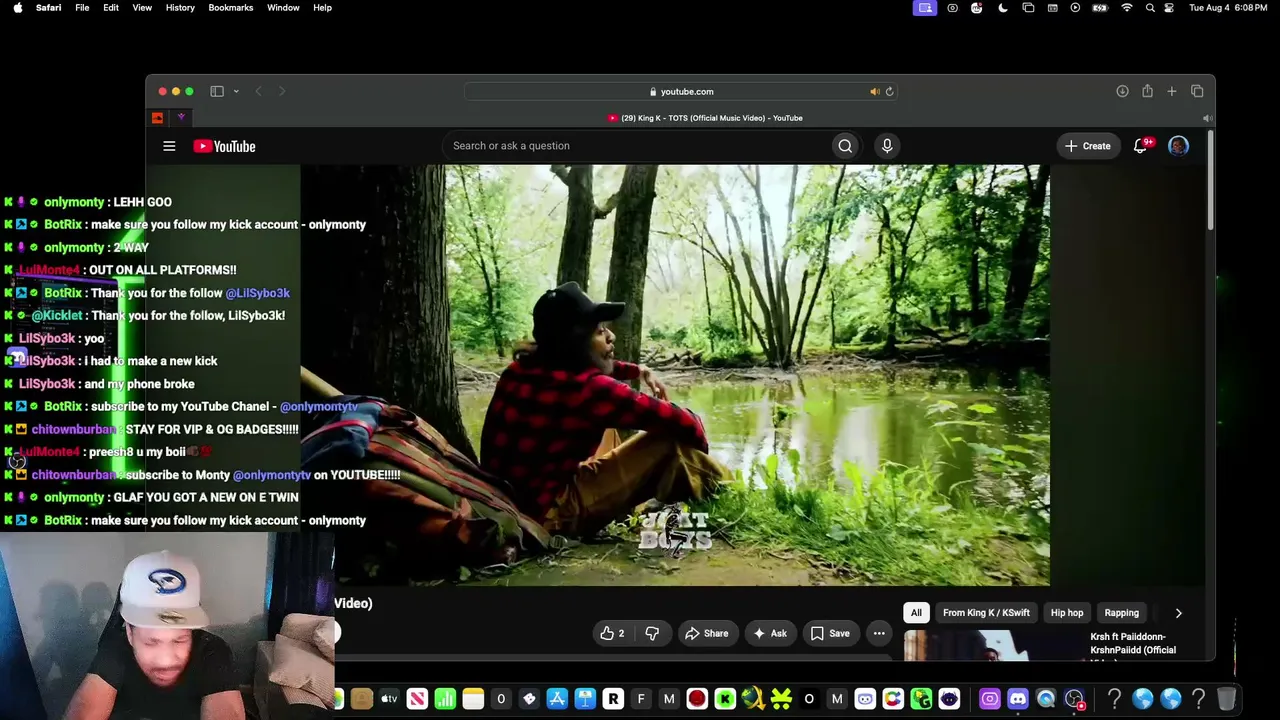Image resolution: width=1280 pixels, height=720 pixels.
Task: Open Spotlight search in menu bar
Action: point(1150,8)
